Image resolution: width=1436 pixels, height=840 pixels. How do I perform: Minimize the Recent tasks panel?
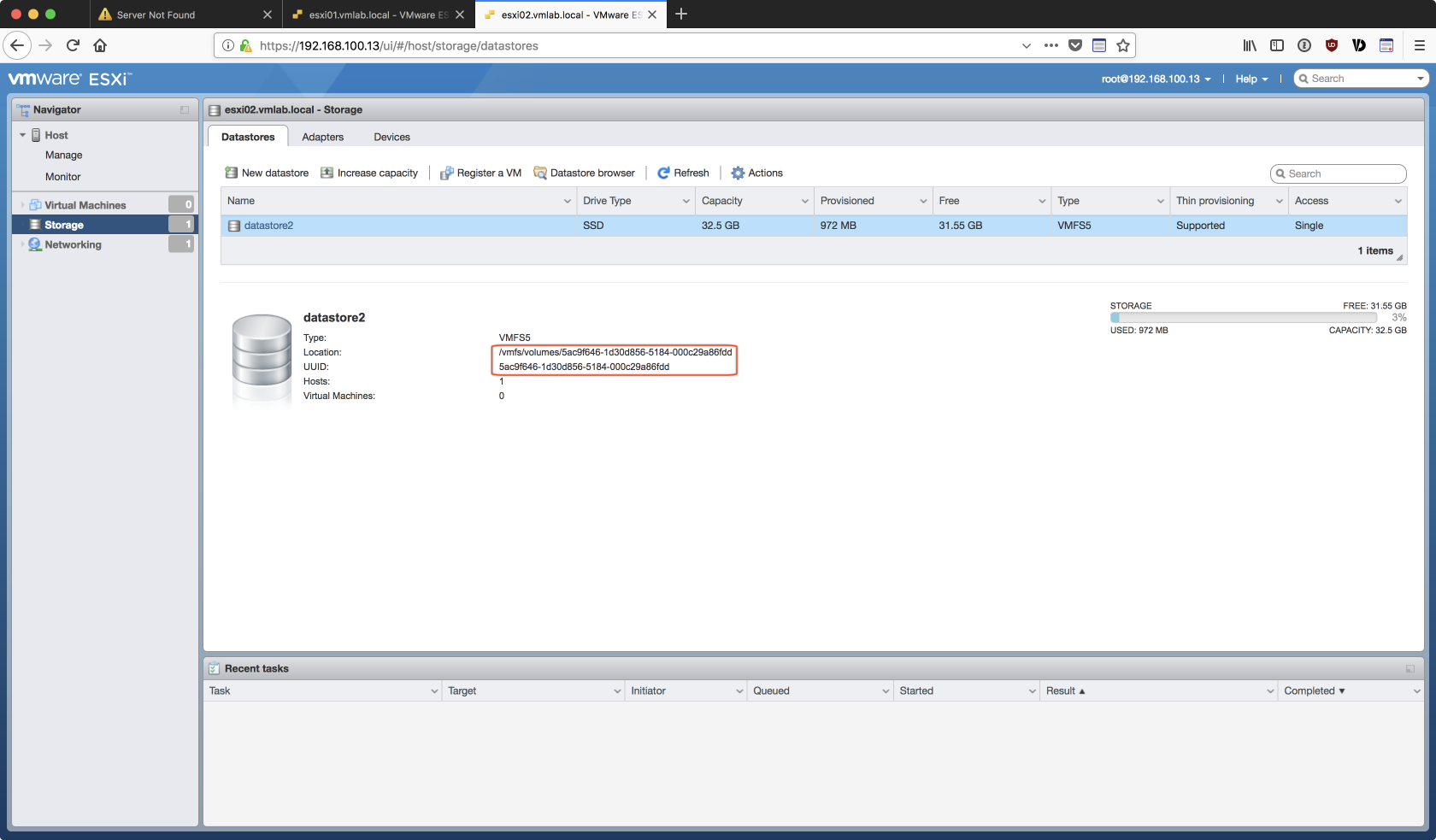tap(1410, 669)
